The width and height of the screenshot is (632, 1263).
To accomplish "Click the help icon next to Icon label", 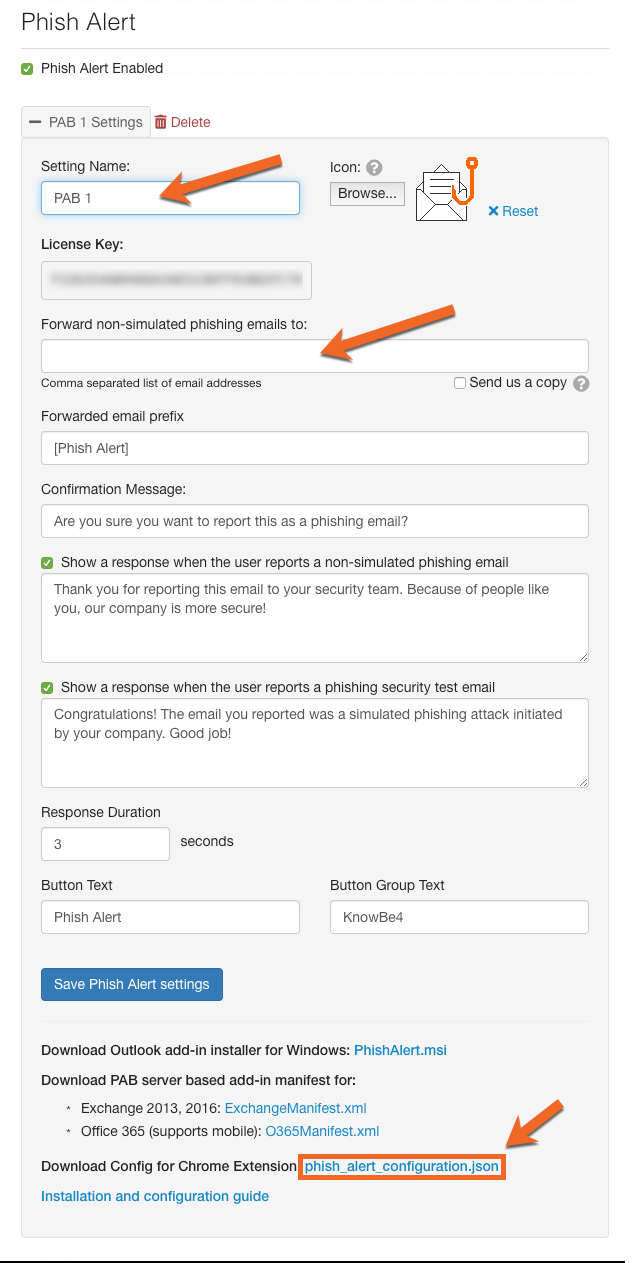I will [374, 168].
